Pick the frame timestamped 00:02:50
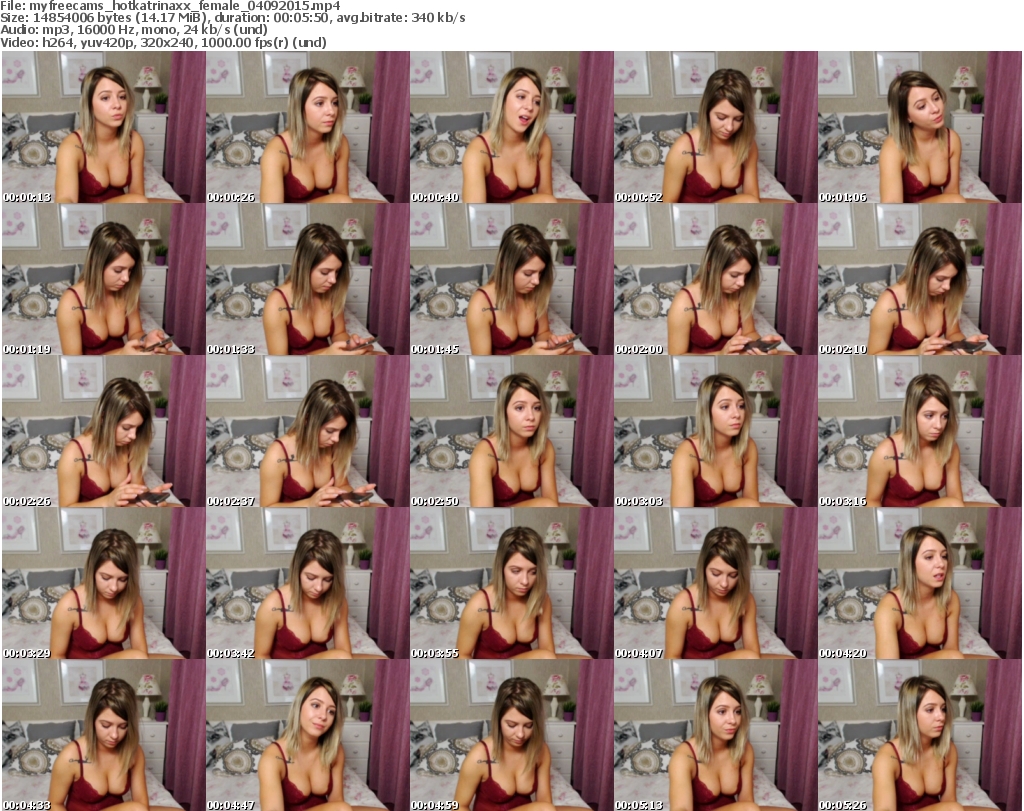The width and height of the screenshot is (1024, 811). coord(512,432)
